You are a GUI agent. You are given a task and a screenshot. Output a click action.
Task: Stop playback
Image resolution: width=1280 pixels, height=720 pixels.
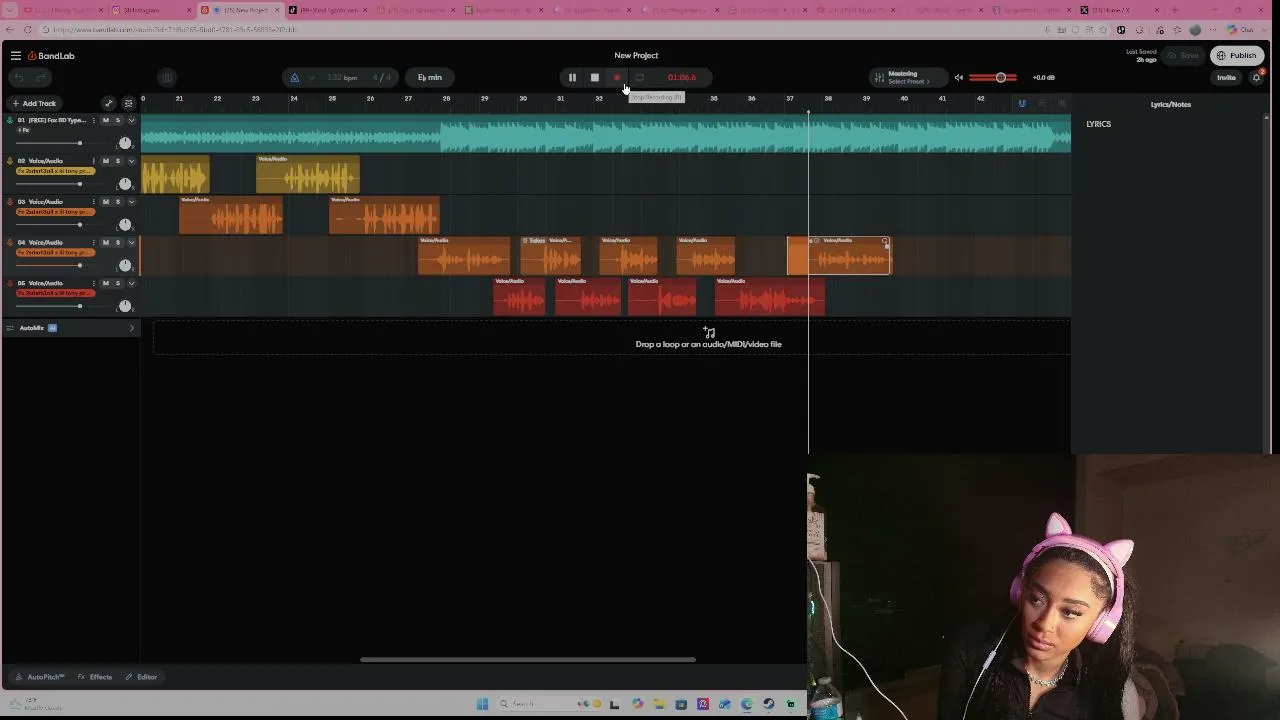tap(594, 77)
